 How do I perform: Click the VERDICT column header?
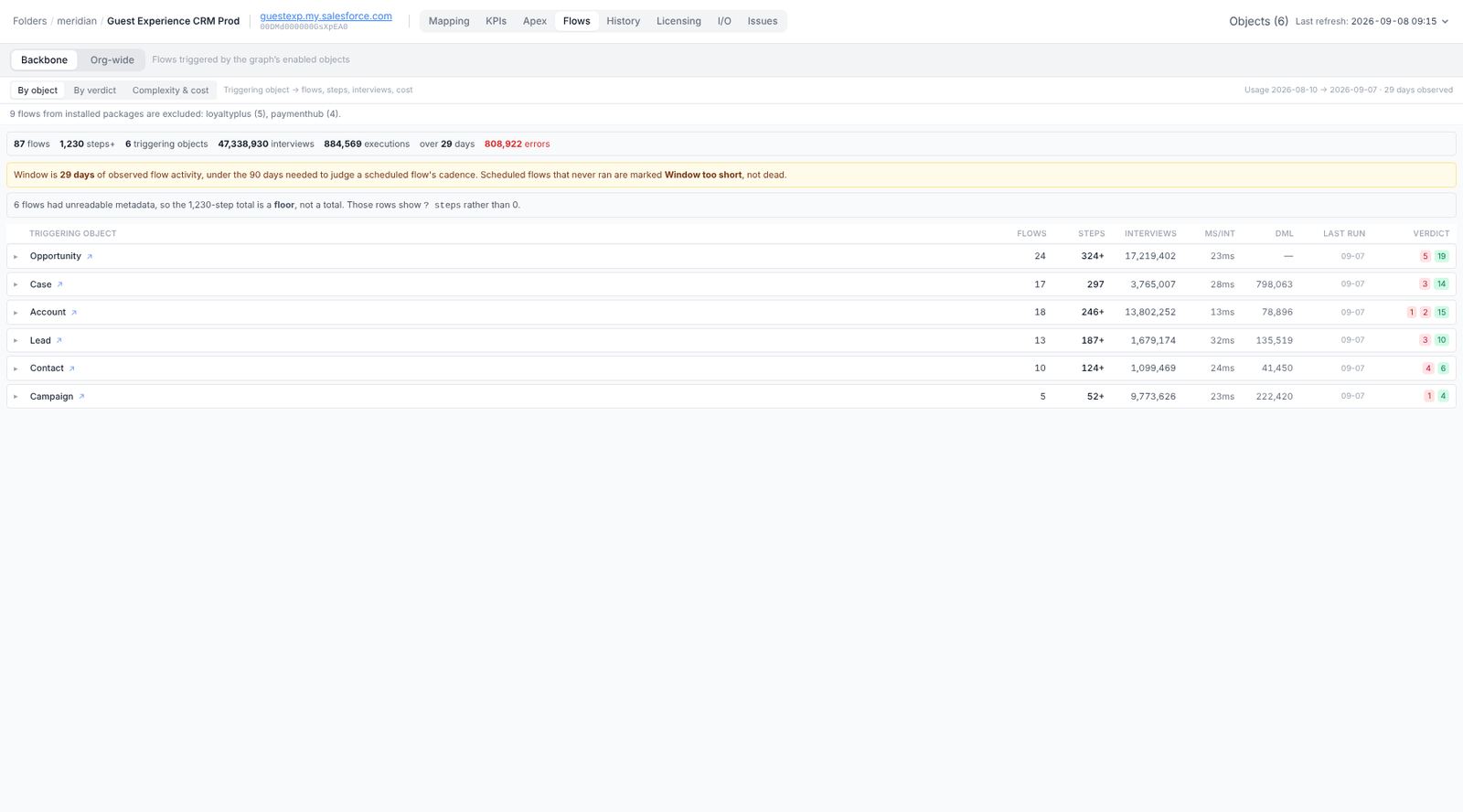1431,234
